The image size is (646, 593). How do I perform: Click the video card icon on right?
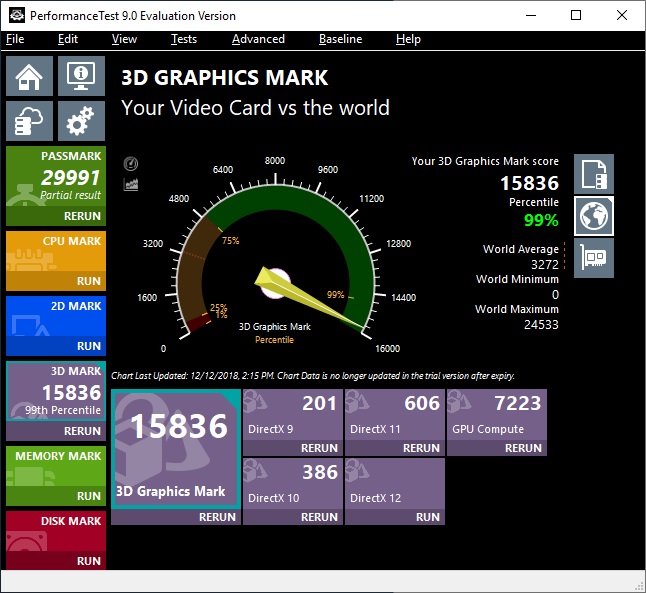point(594,258)
